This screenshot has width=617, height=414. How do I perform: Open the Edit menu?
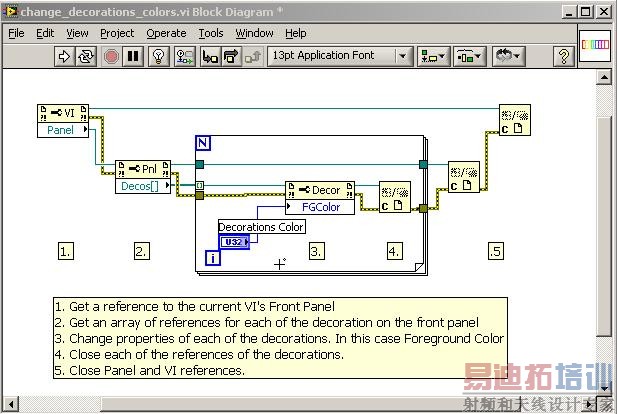pyautogui.click(x=45, y=33)
